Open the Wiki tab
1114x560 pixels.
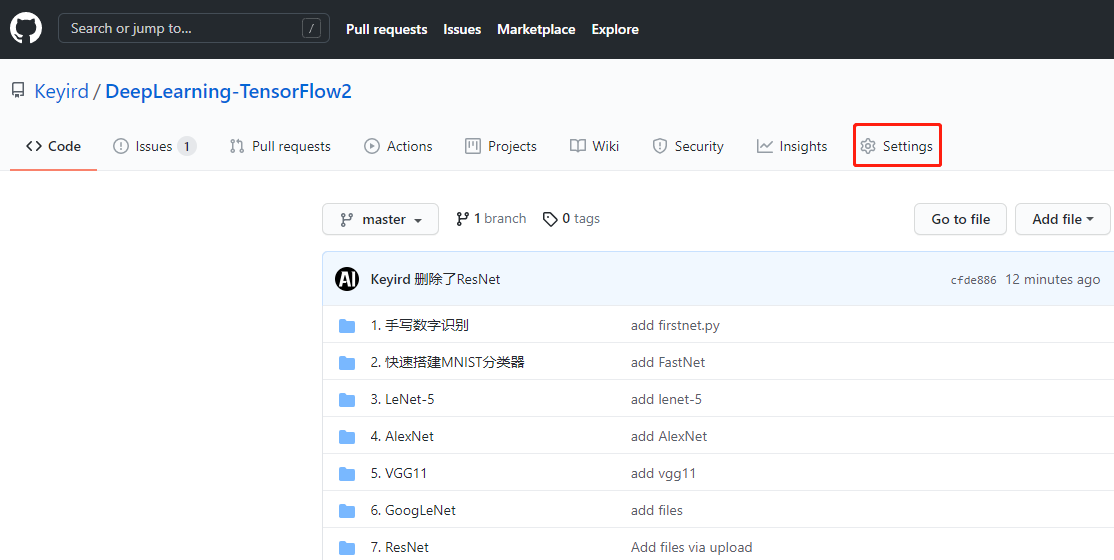point(595,146)
